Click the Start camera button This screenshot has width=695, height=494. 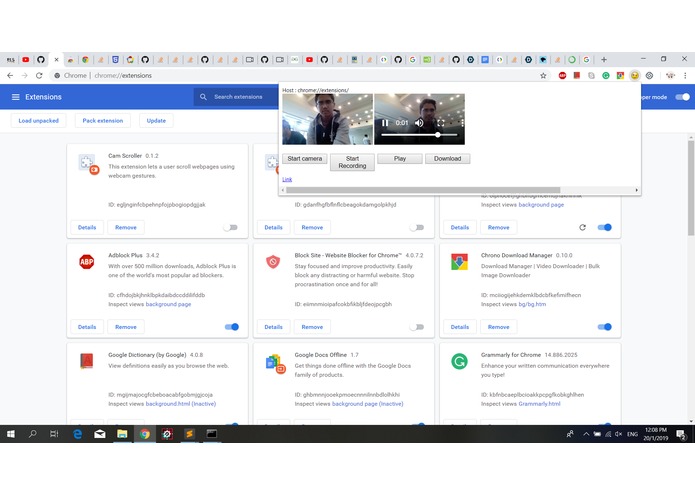coord(305,159)
